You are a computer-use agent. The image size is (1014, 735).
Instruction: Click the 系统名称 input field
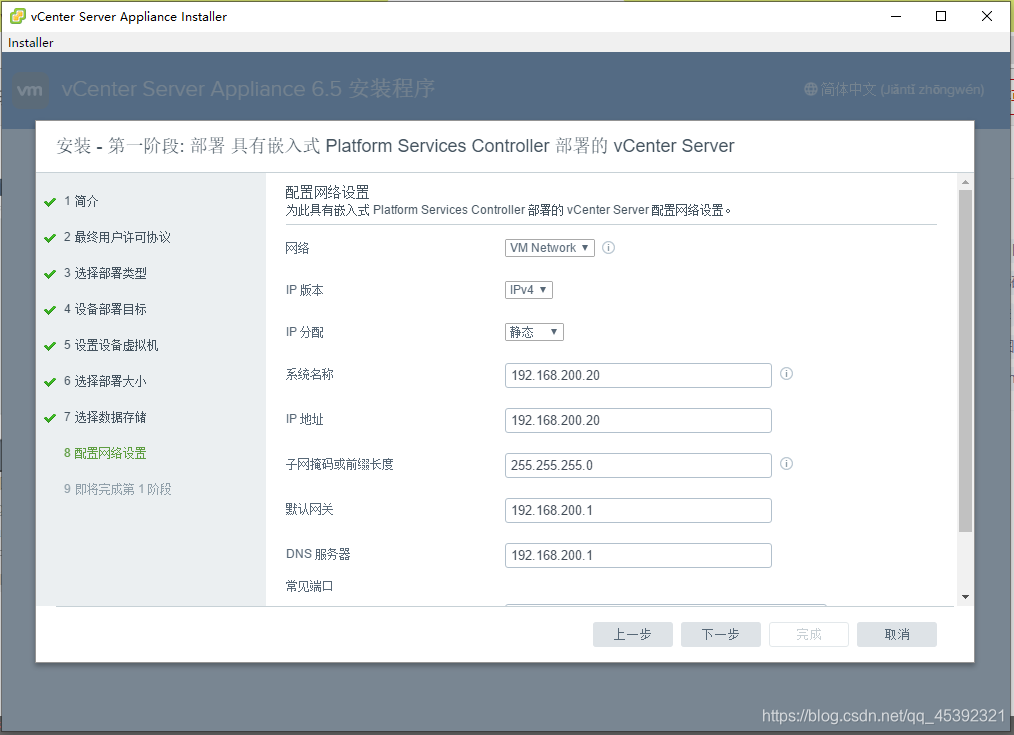[x=638, y=376]
